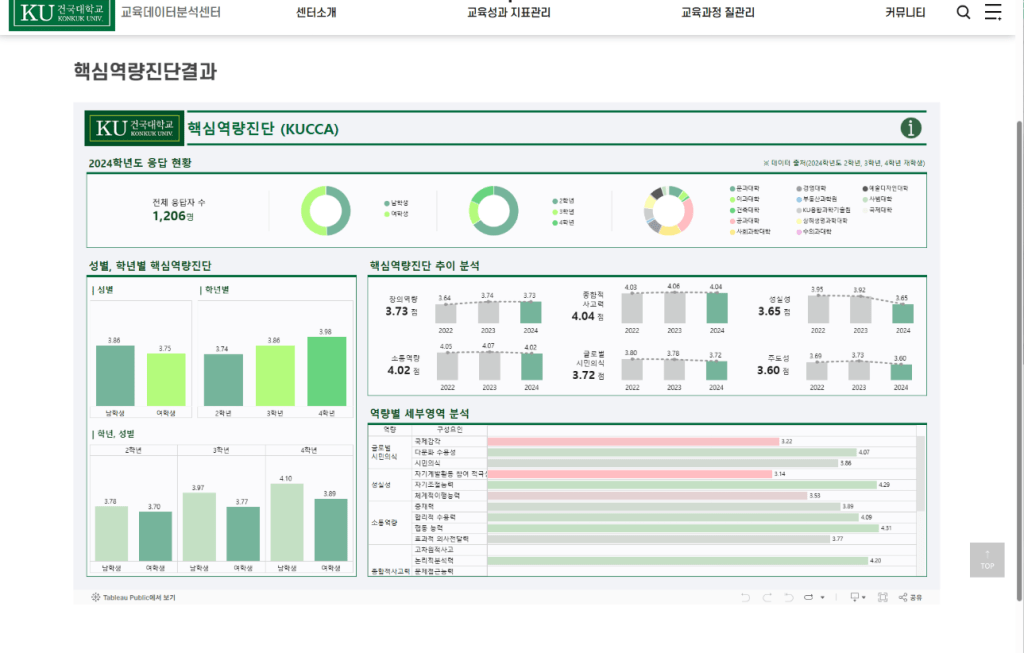Open 교육성과 지표관리 menu
The width and height of the screenshot is (1024, 653).
click(509, 12)
